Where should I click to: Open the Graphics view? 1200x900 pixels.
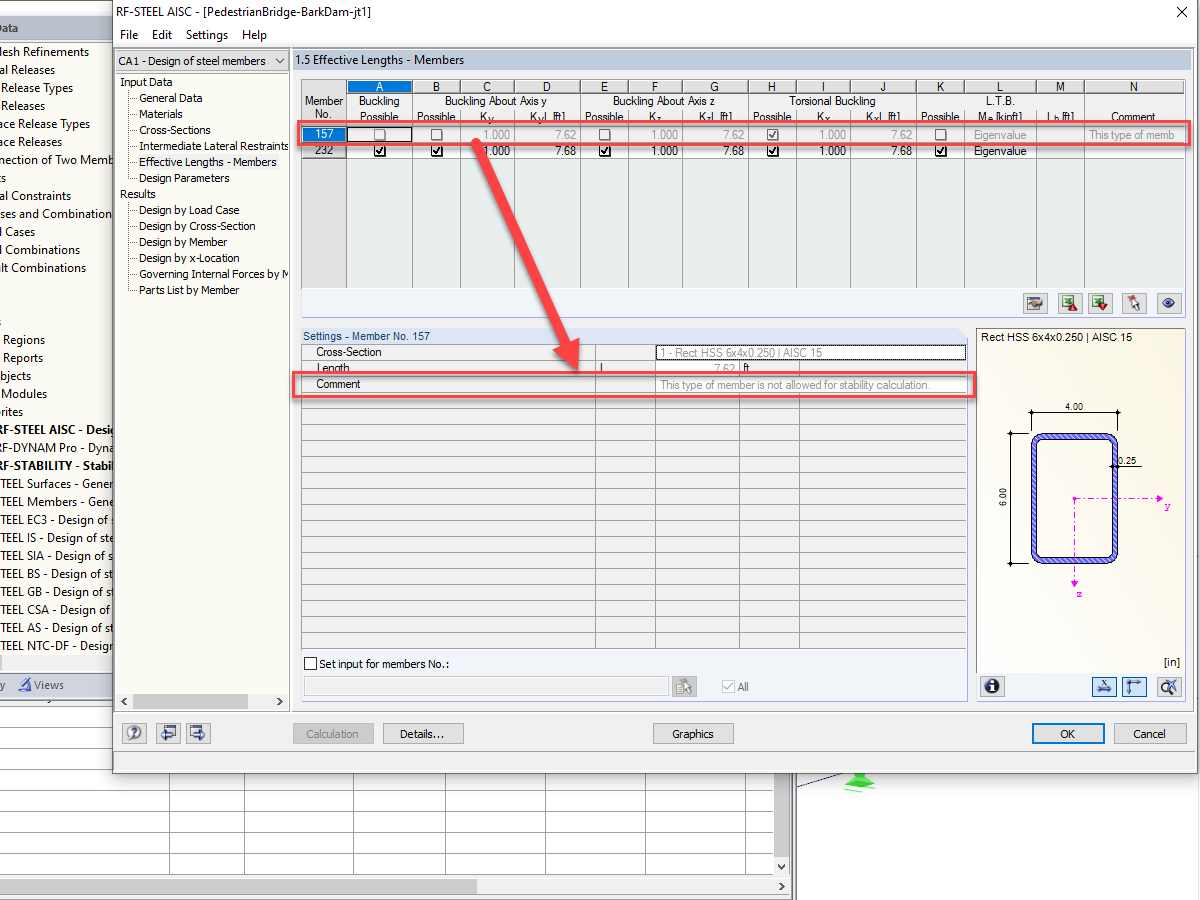693,733
